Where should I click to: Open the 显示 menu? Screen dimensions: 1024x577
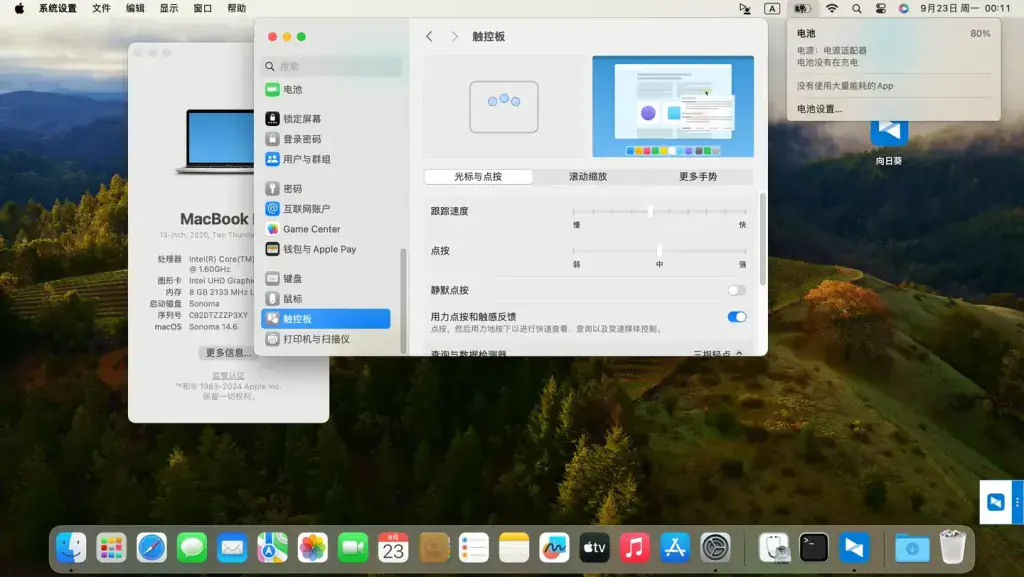169,8
